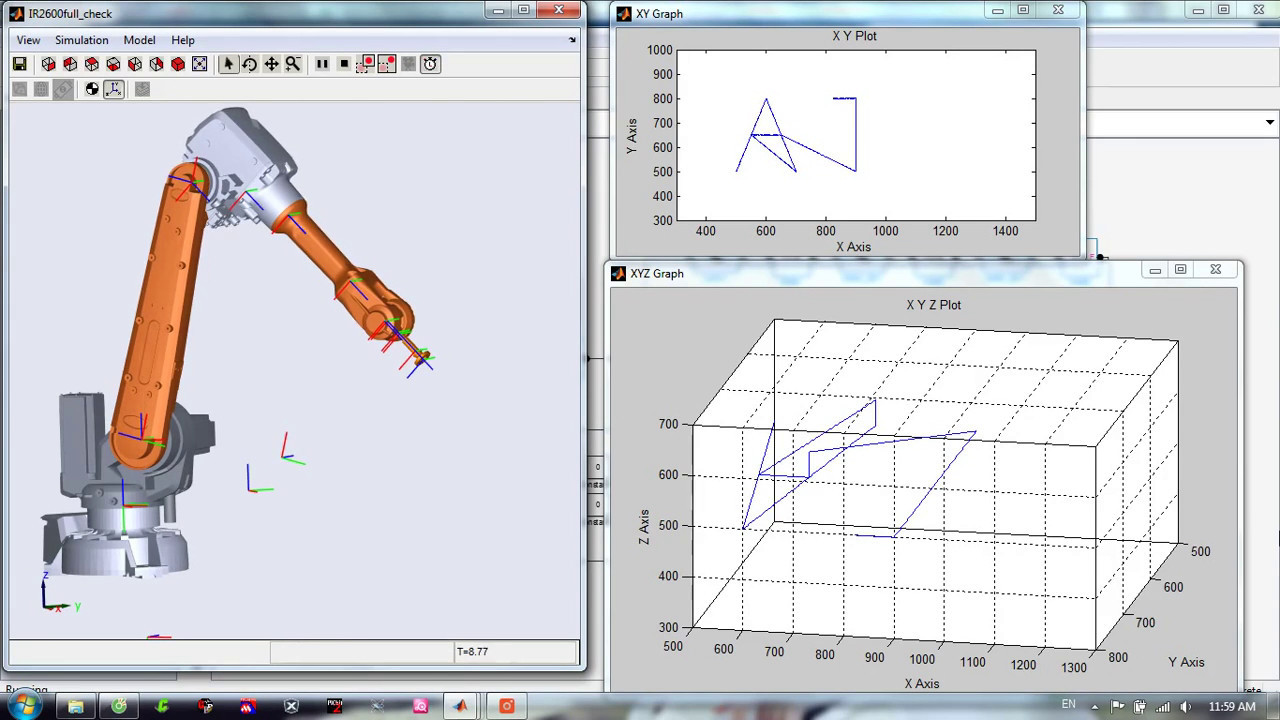Activate the Rotate view tool

point(249,64)
